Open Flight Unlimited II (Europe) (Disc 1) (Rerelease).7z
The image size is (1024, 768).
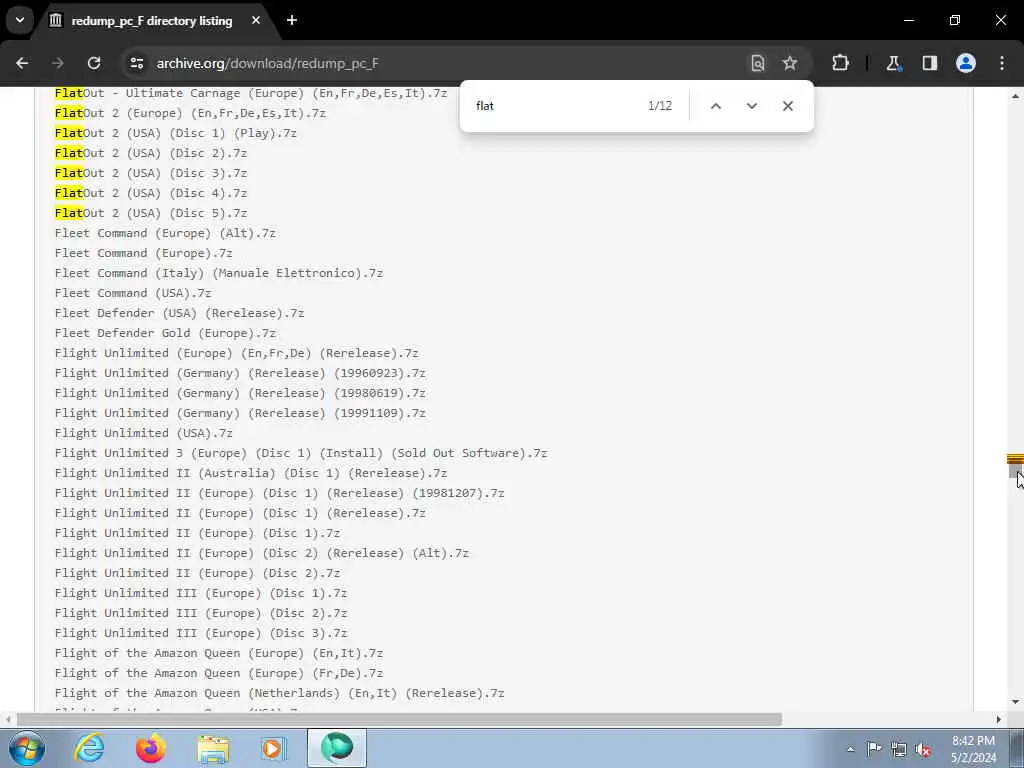[x=240, y=513]
